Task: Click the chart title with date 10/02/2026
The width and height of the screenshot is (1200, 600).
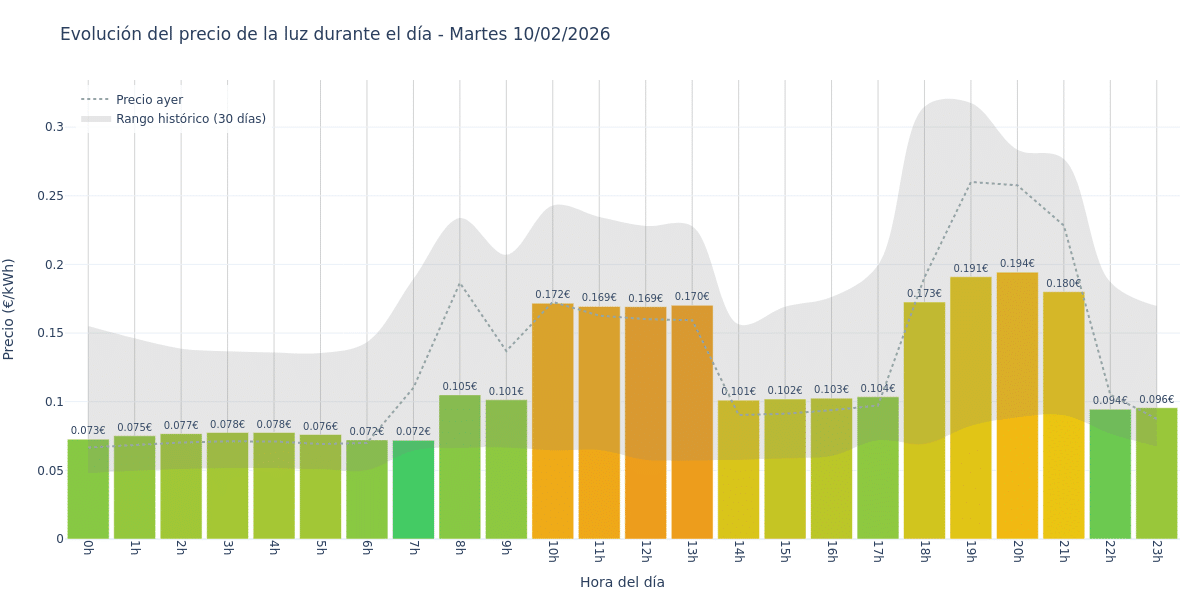Action: (x=335, y=34)
